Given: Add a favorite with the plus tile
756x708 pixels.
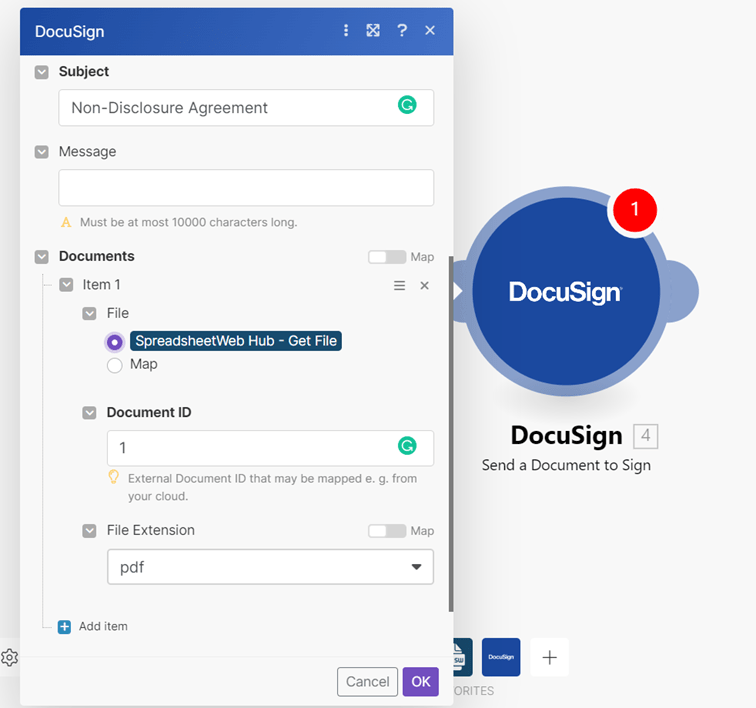Looking at the screenshot, I should pyautogui.click(x=550, y=657).
